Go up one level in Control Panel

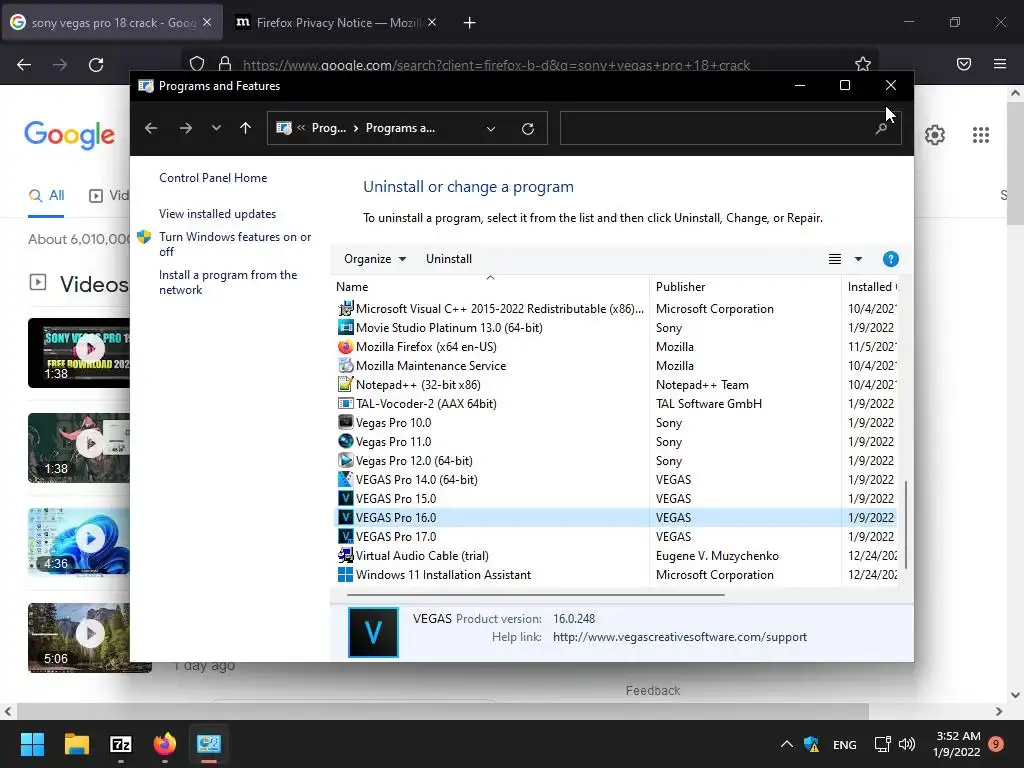coord(246,128)
